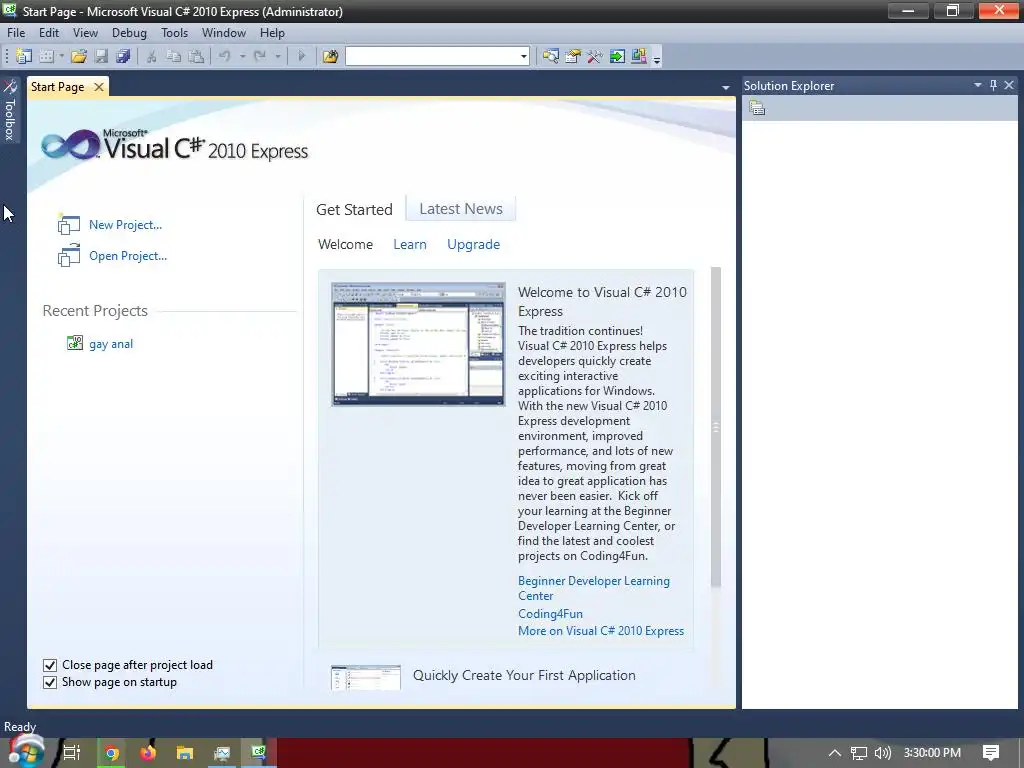Click the Cut scissors icon

[x=152, y=57]
